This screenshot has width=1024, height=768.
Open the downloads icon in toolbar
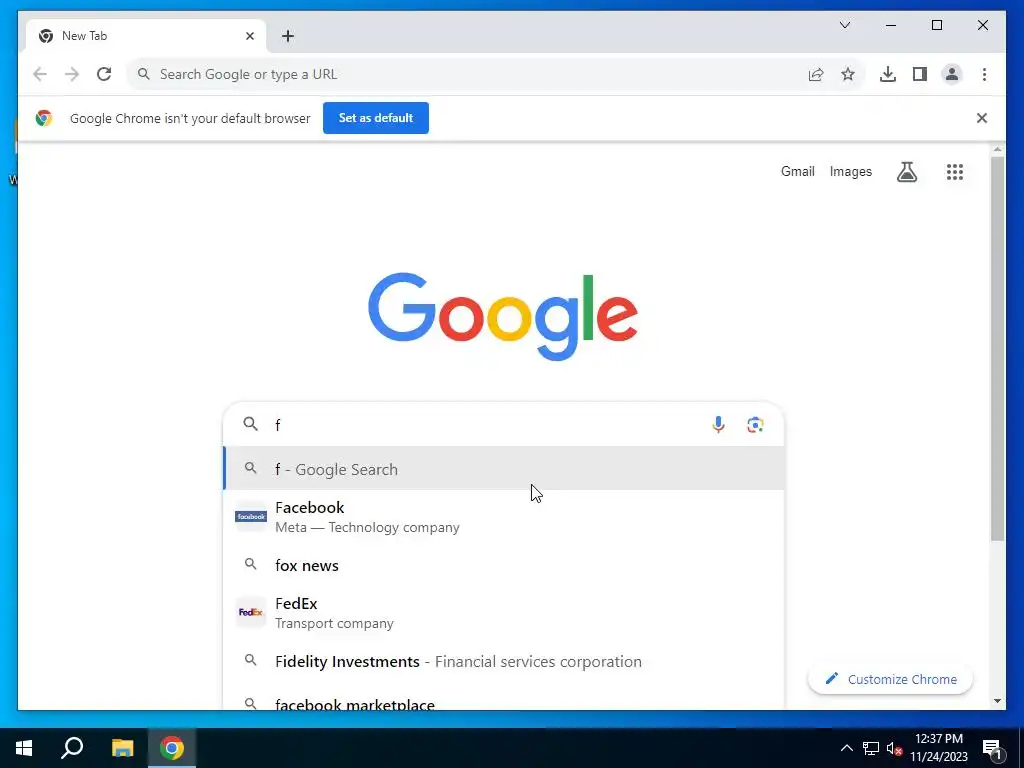point(888,74)
